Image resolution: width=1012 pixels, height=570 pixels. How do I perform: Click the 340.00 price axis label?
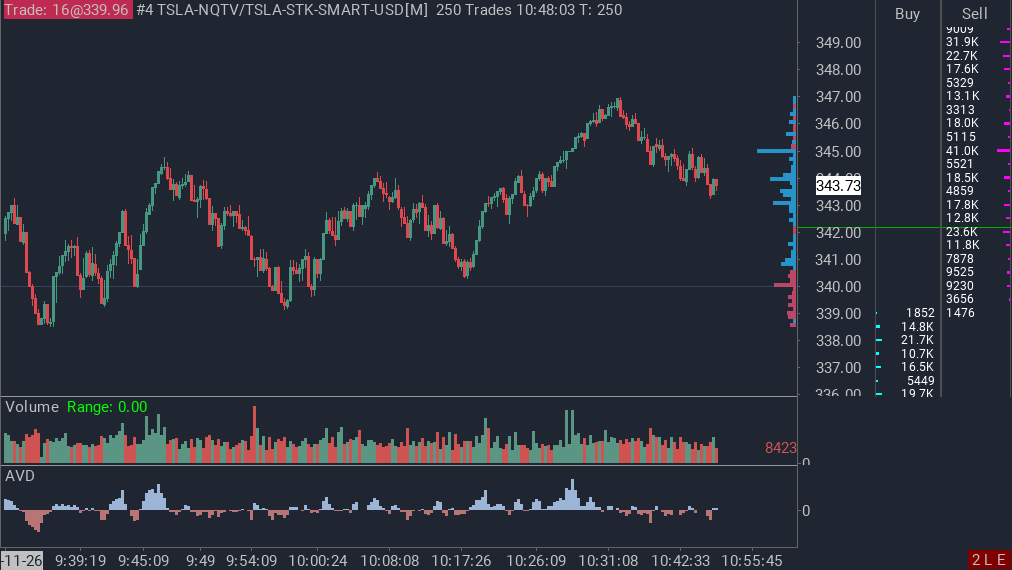(839, 287)
